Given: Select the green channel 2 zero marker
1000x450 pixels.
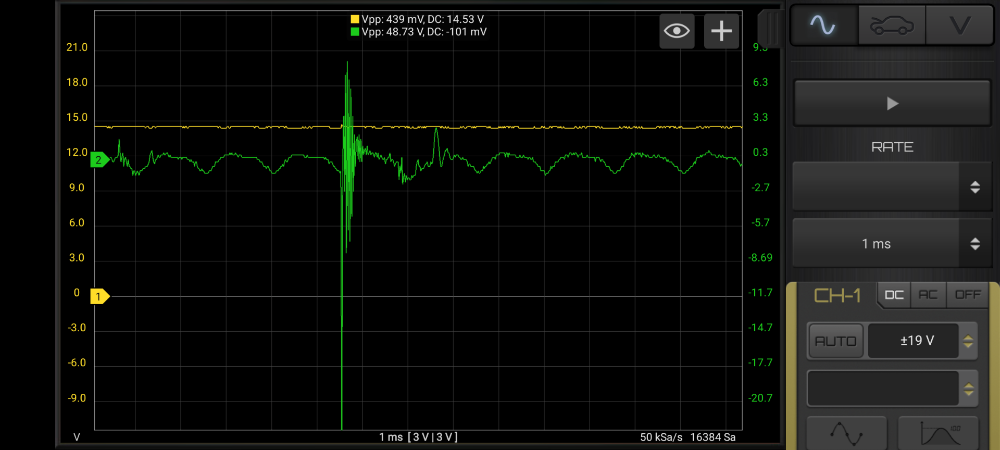Looking at the screenshot, I should 99,160.
